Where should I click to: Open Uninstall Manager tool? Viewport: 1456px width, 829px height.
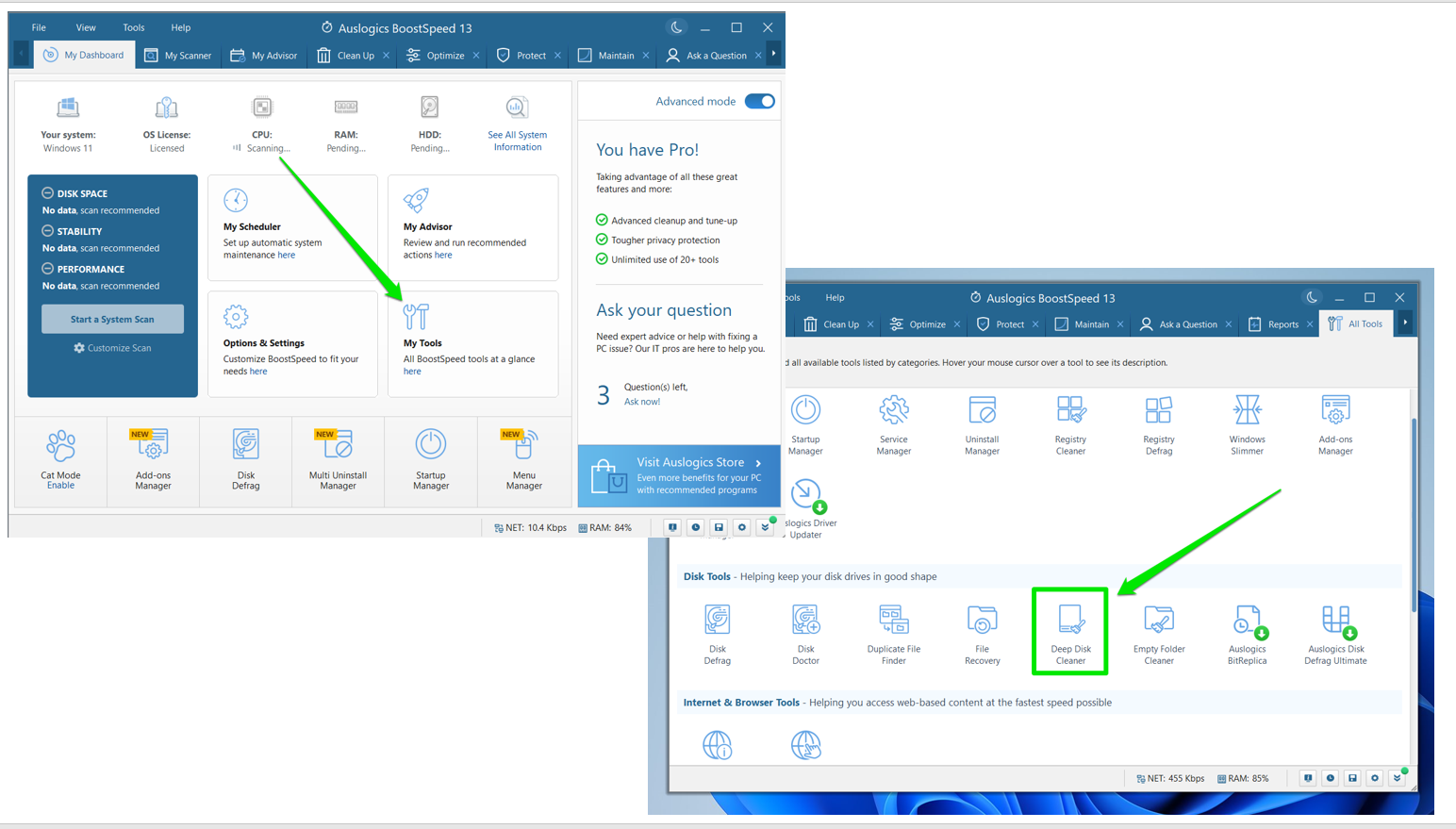982,424
